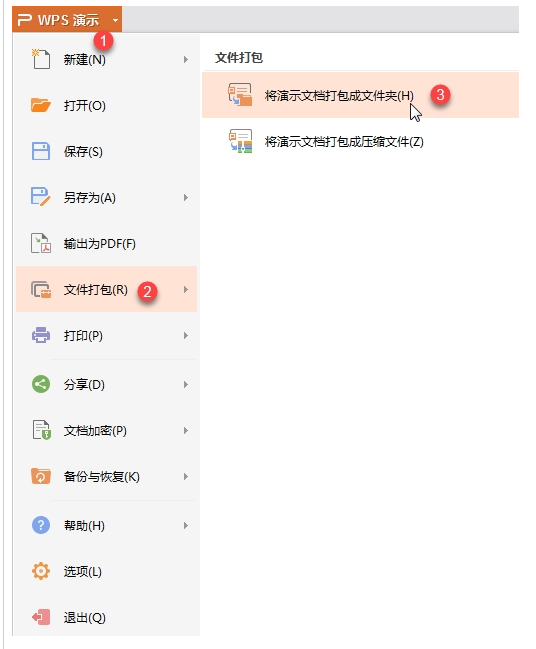Choose 将演示文档打包成文件夹(H)
The height and width of the screenshot is (649, 536).
coord(361,95)
